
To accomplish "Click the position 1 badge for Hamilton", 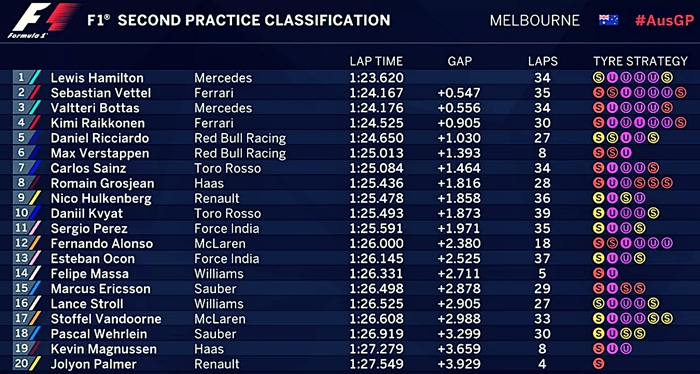I will tap(21, 78).
